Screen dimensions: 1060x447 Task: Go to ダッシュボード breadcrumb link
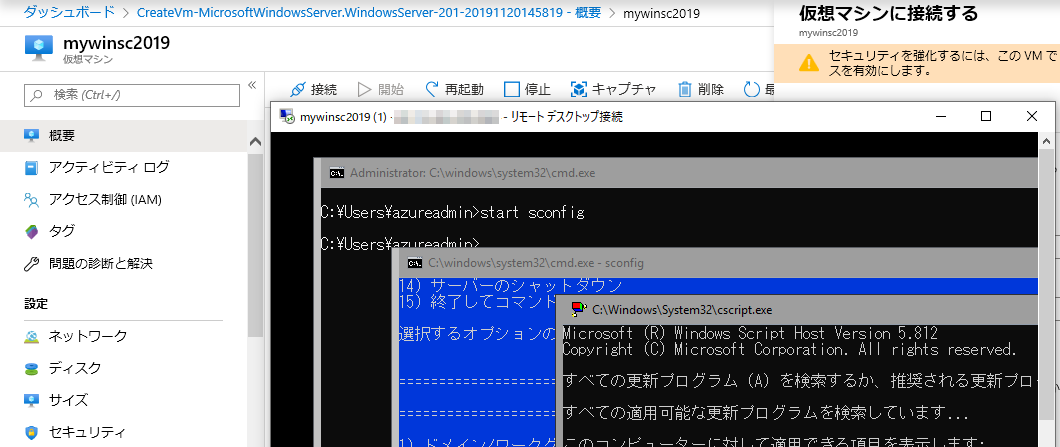(68, 12)
